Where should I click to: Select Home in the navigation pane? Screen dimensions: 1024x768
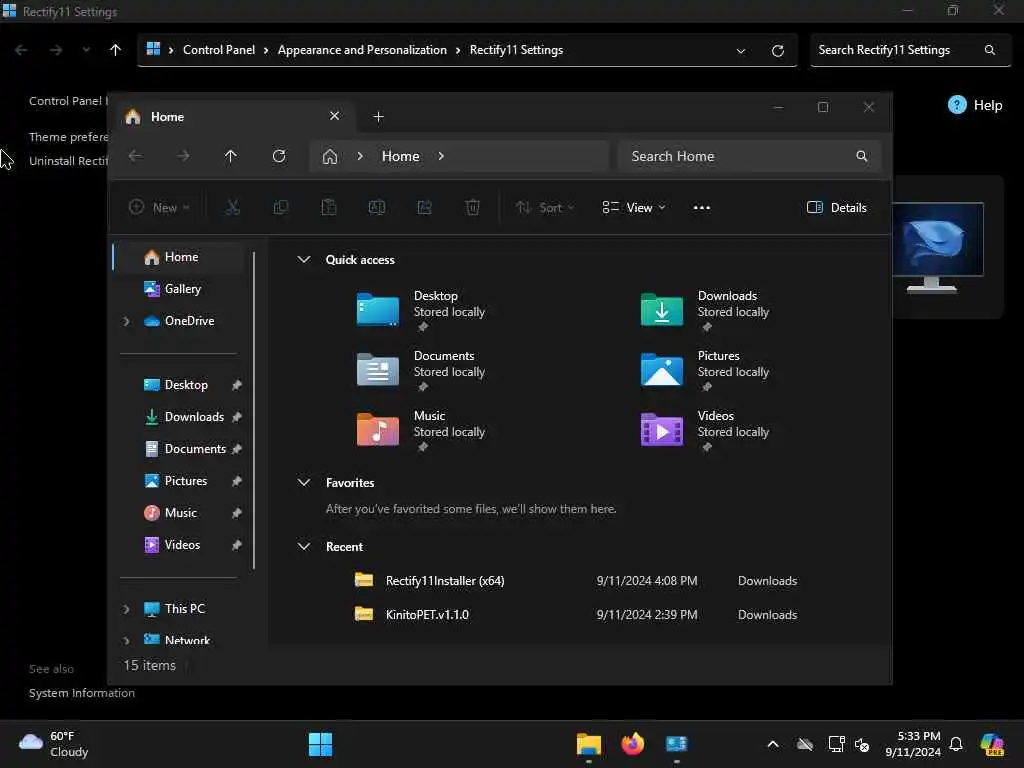pos(179,257)
